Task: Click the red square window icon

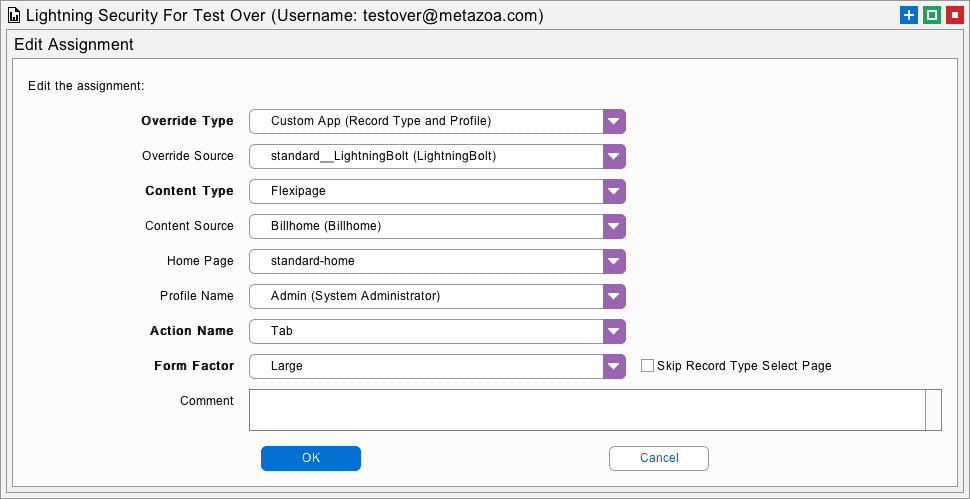Action: pyautogui.click(x=955, y=16)
